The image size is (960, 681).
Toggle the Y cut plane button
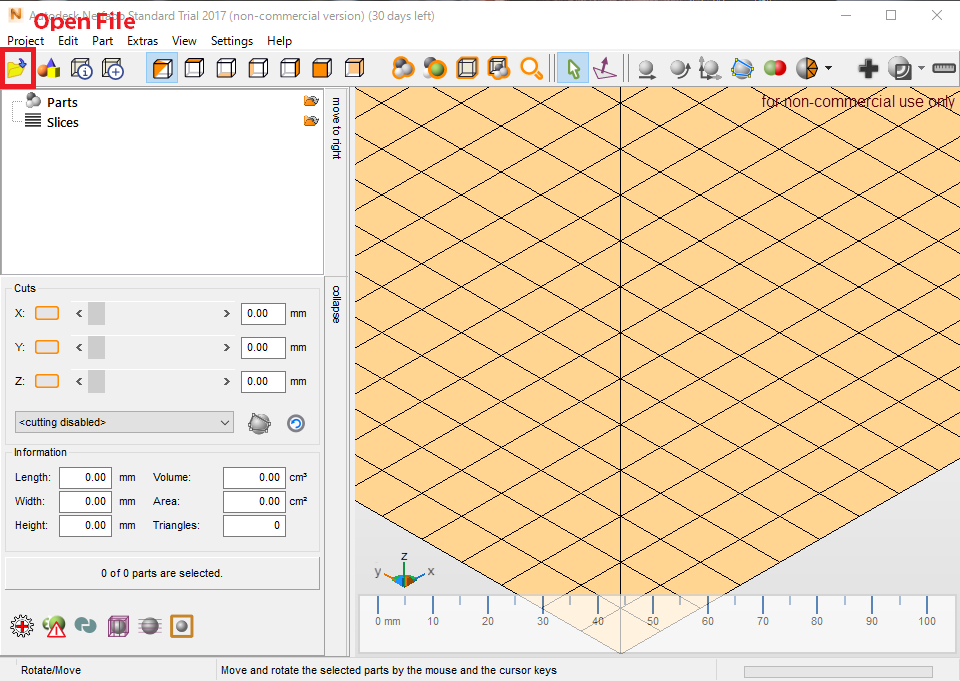pos(47,347)
